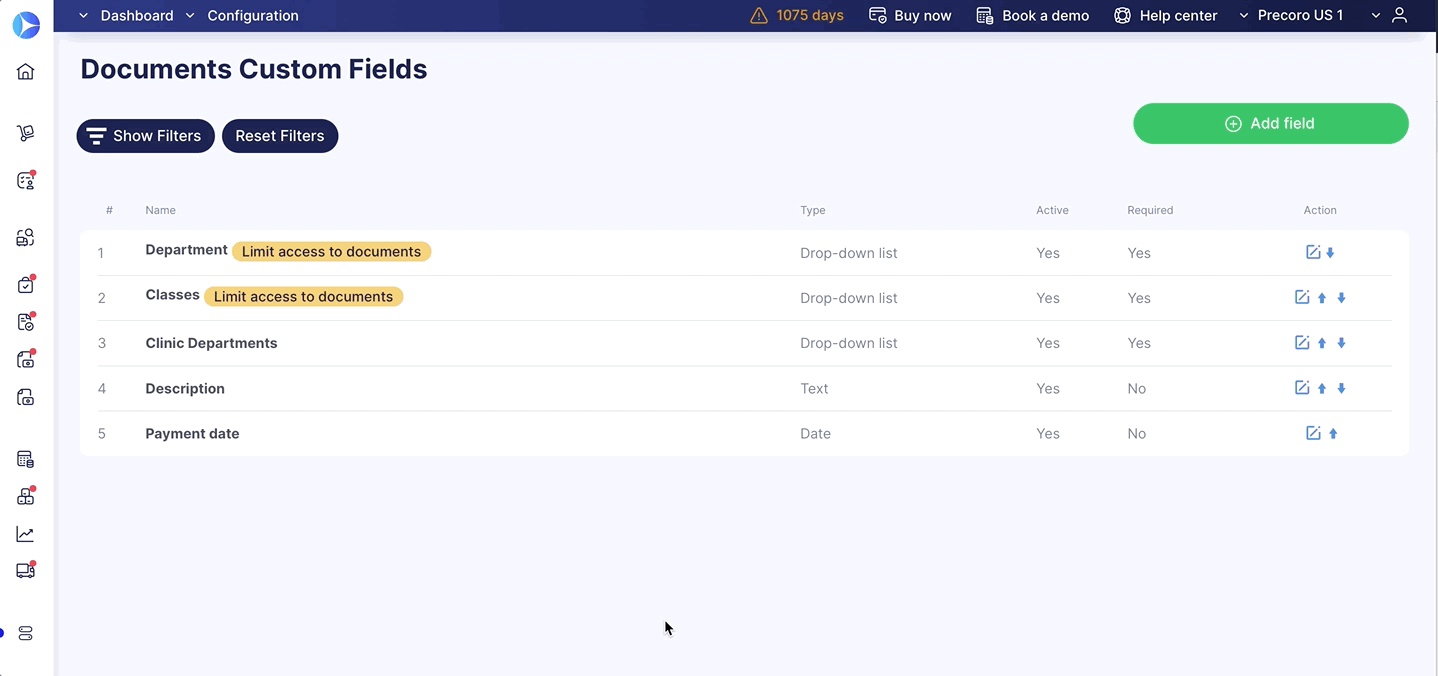Edit the Payment date field
The image size is (1438, 676).
point(1313,434)
